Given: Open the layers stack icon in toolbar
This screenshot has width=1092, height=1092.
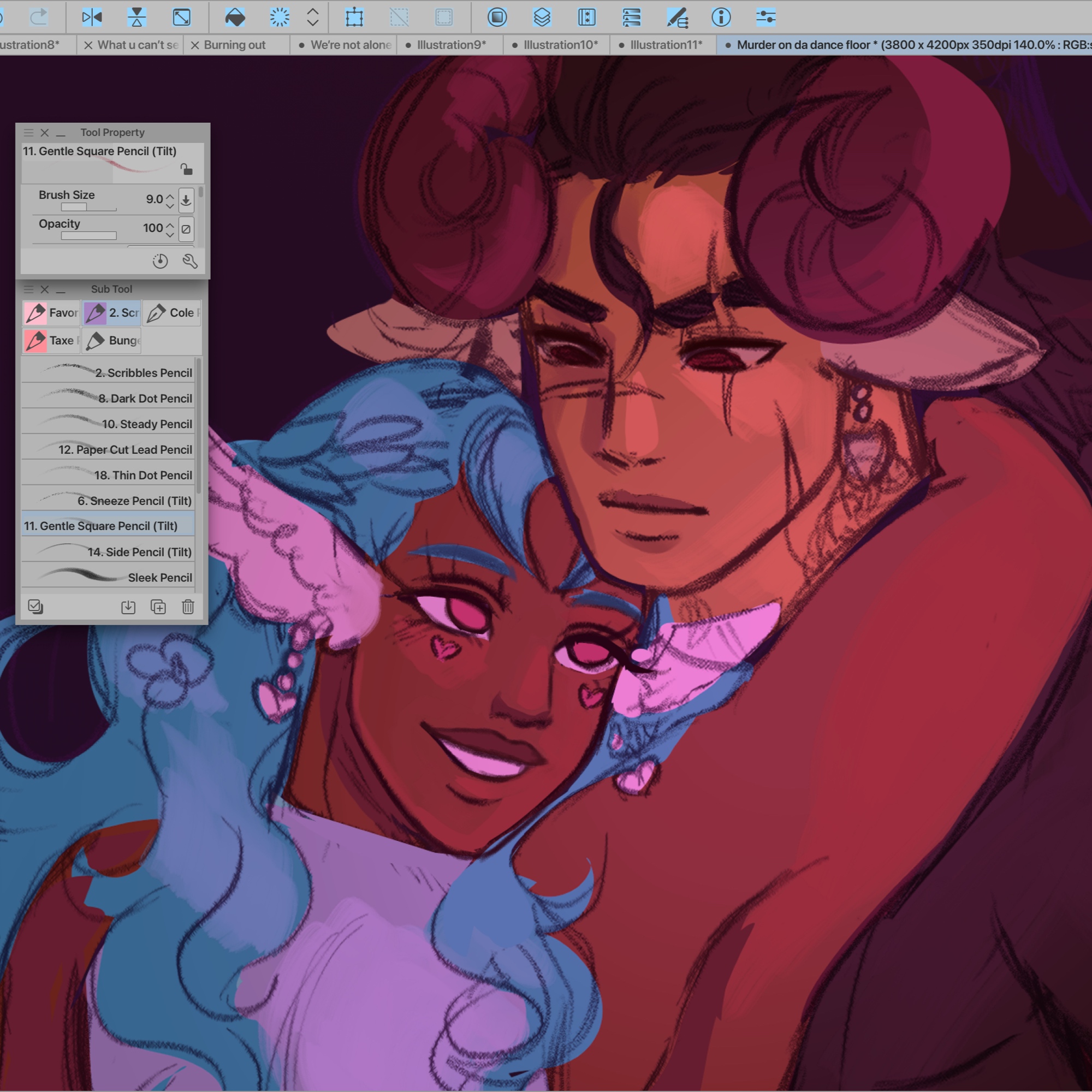Looking at the screenshot, I should [x=542, y=17].
